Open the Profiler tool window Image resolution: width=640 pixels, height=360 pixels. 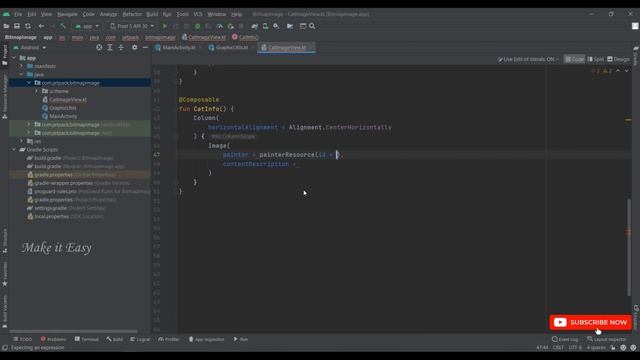tap(169, 339)
